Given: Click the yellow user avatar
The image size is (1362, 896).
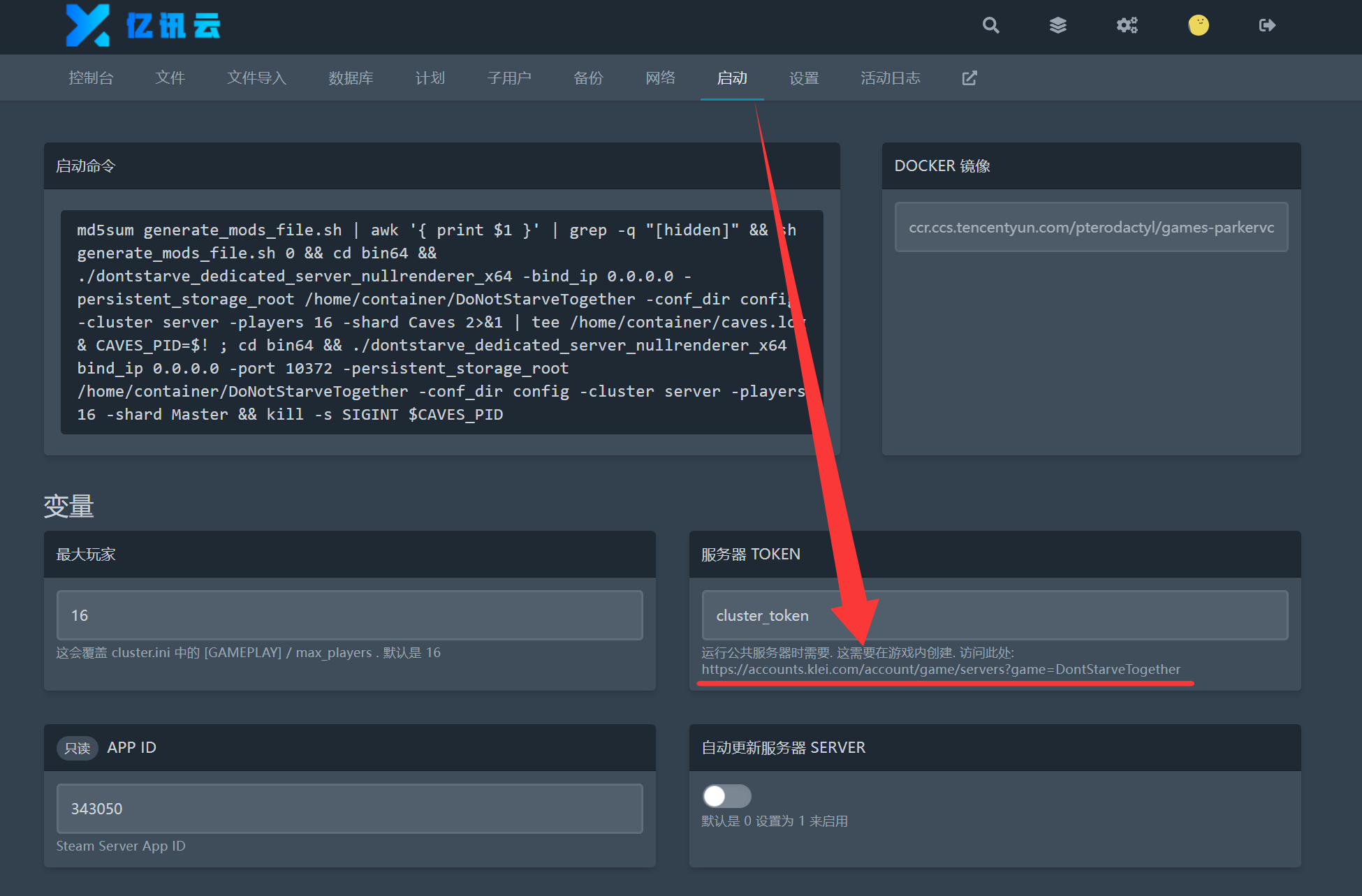Looking at the screenshot, I should coord(1199,25).
